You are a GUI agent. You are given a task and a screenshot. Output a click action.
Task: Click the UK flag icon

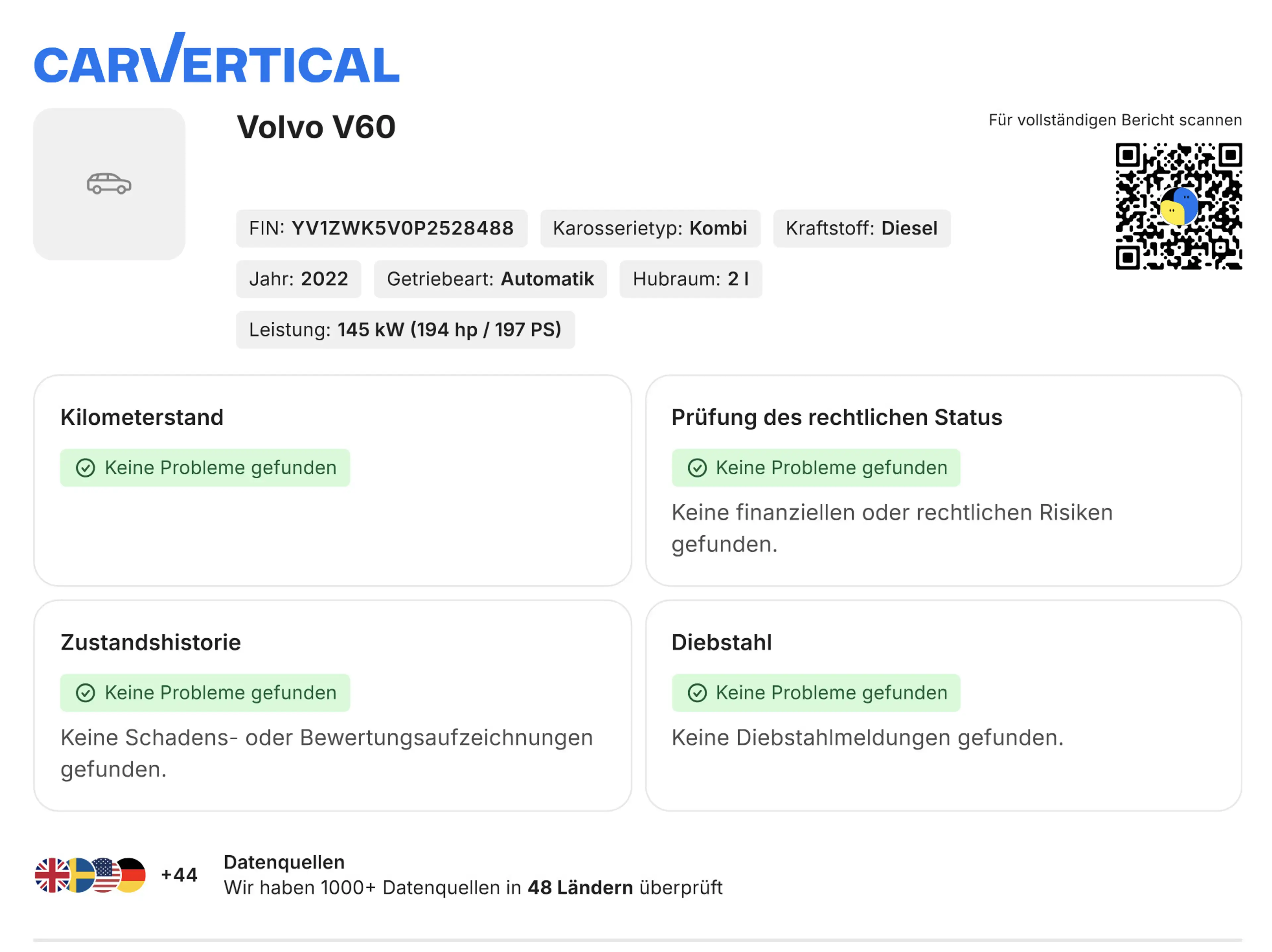pos(52,875)
